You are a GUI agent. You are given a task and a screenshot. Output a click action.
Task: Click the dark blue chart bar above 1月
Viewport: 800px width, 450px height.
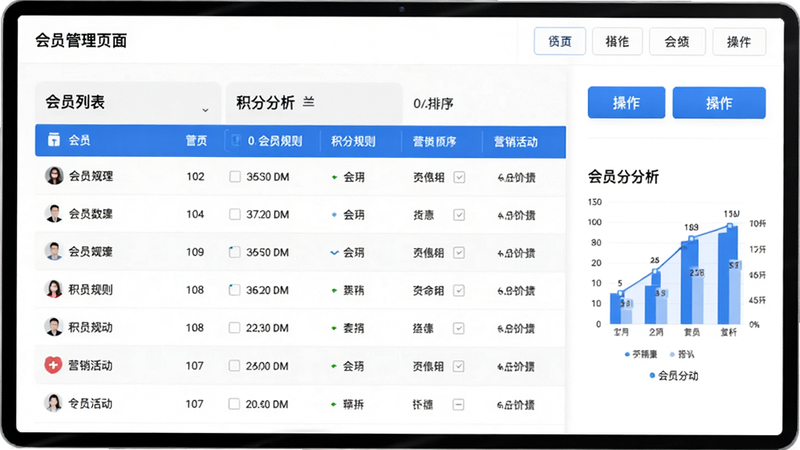click(615, 308)
